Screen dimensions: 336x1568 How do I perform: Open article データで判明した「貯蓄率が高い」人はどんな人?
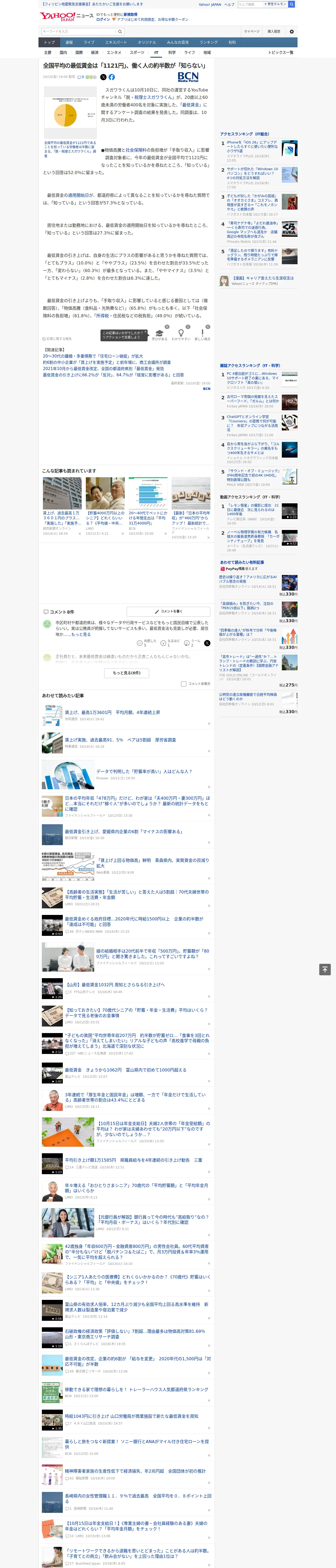(143, 772)
